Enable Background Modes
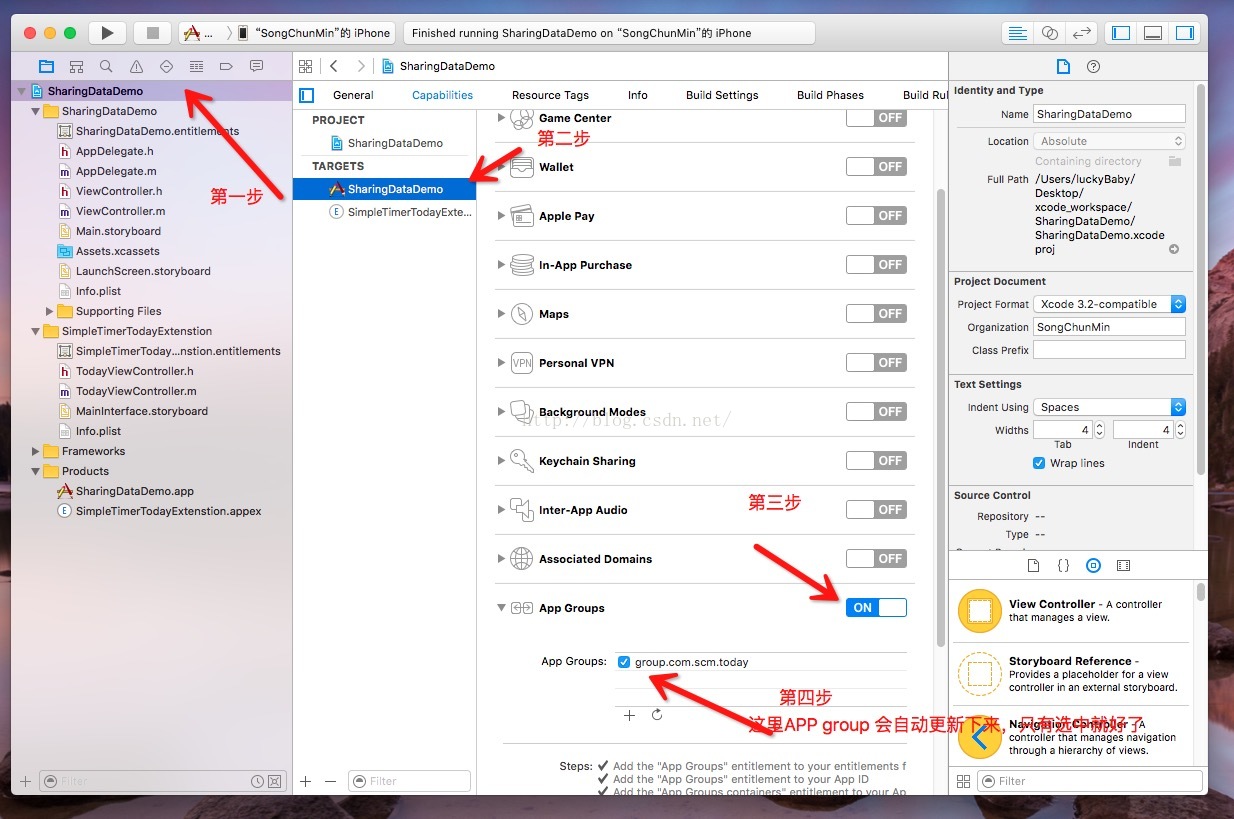The image size is (1234, 819). click(x=876, y=411)
